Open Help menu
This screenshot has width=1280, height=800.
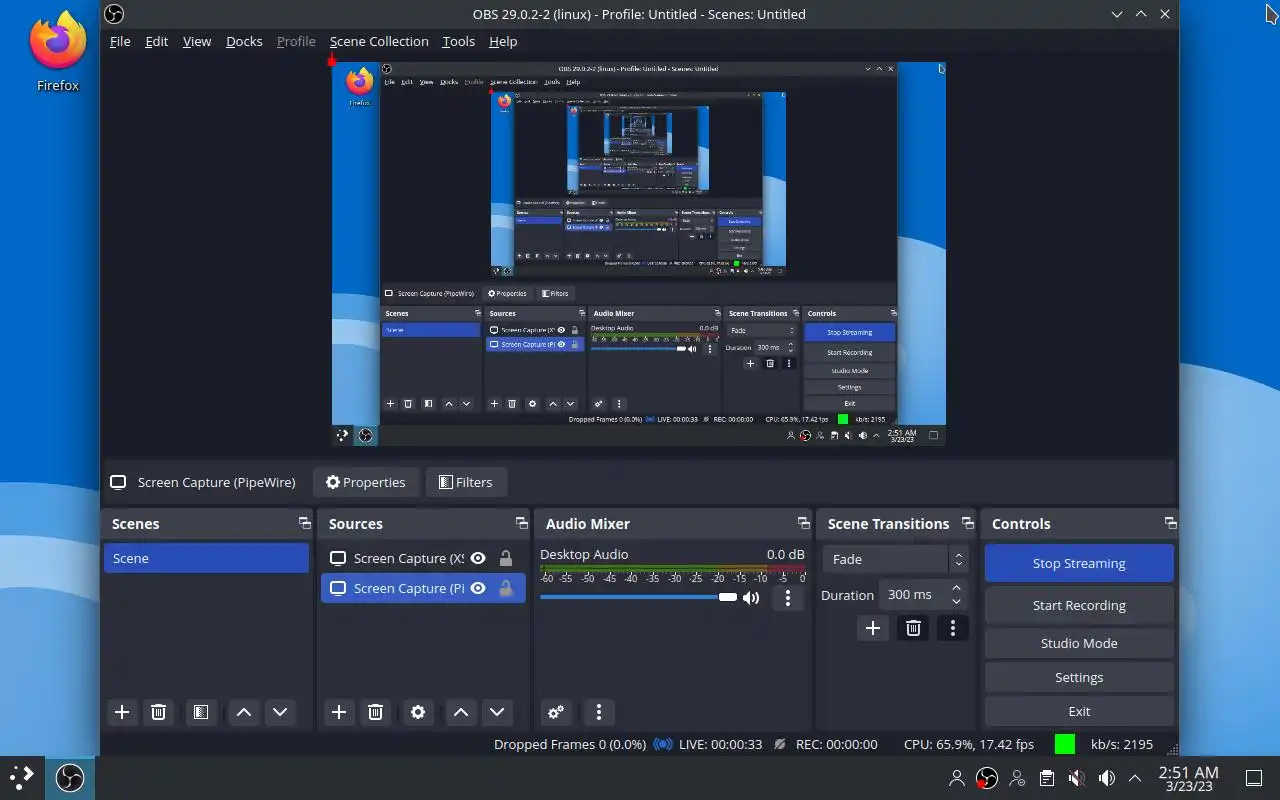point(503,41)
